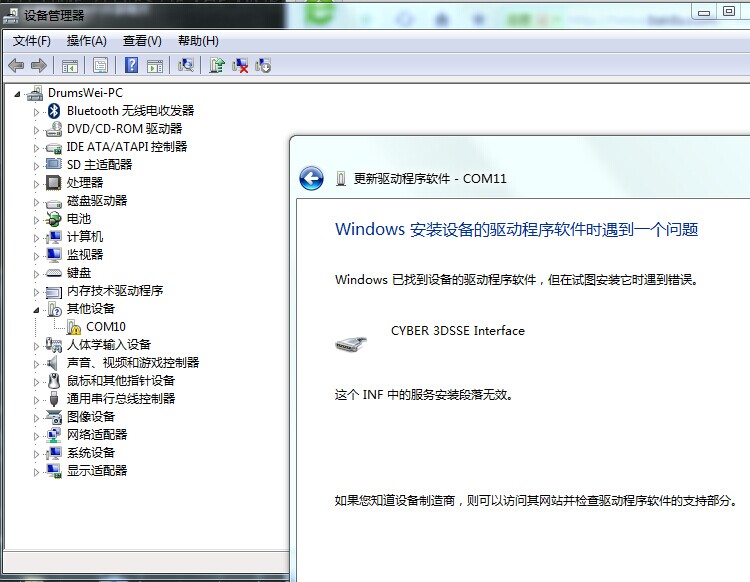Expand the 磁盘驱动器 node
Image resolution: width=750 pixels, height=582 pixels.
coord(36,202)
